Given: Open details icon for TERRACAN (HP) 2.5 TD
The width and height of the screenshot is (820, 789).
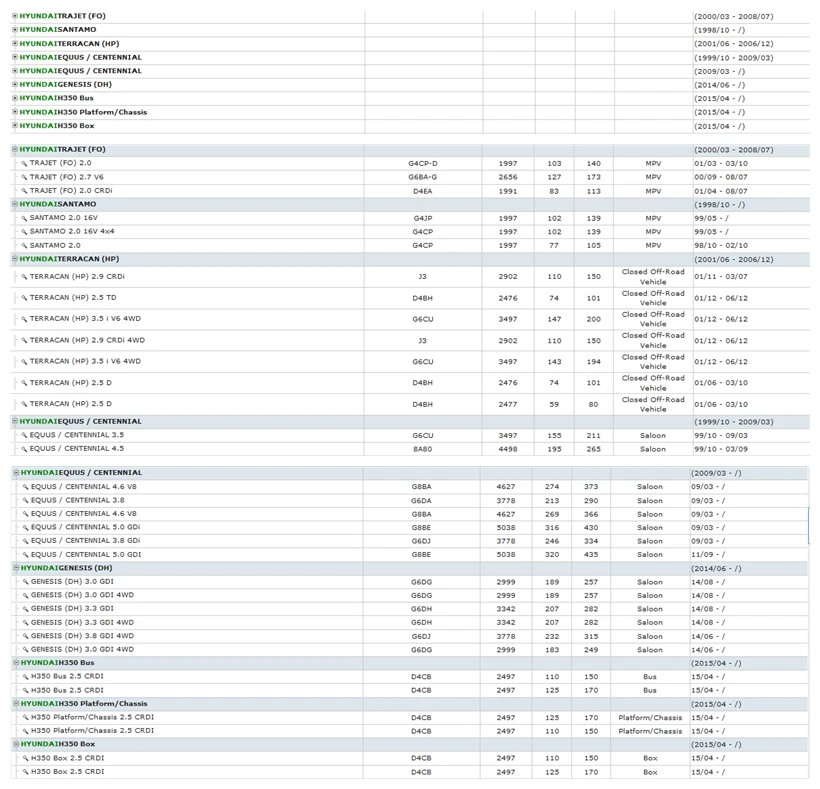Looking at the screenshot, I should [24, 298].
